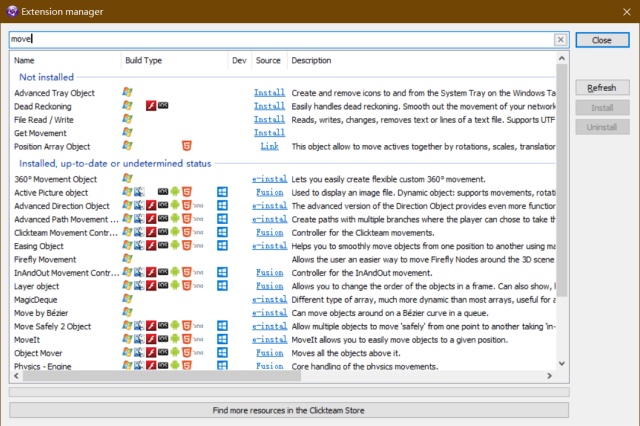Screen dimensions: 640x426
Task: Click the 'Installed, up-to-date or undetermined status' group header
Action: tap(115, 164)
